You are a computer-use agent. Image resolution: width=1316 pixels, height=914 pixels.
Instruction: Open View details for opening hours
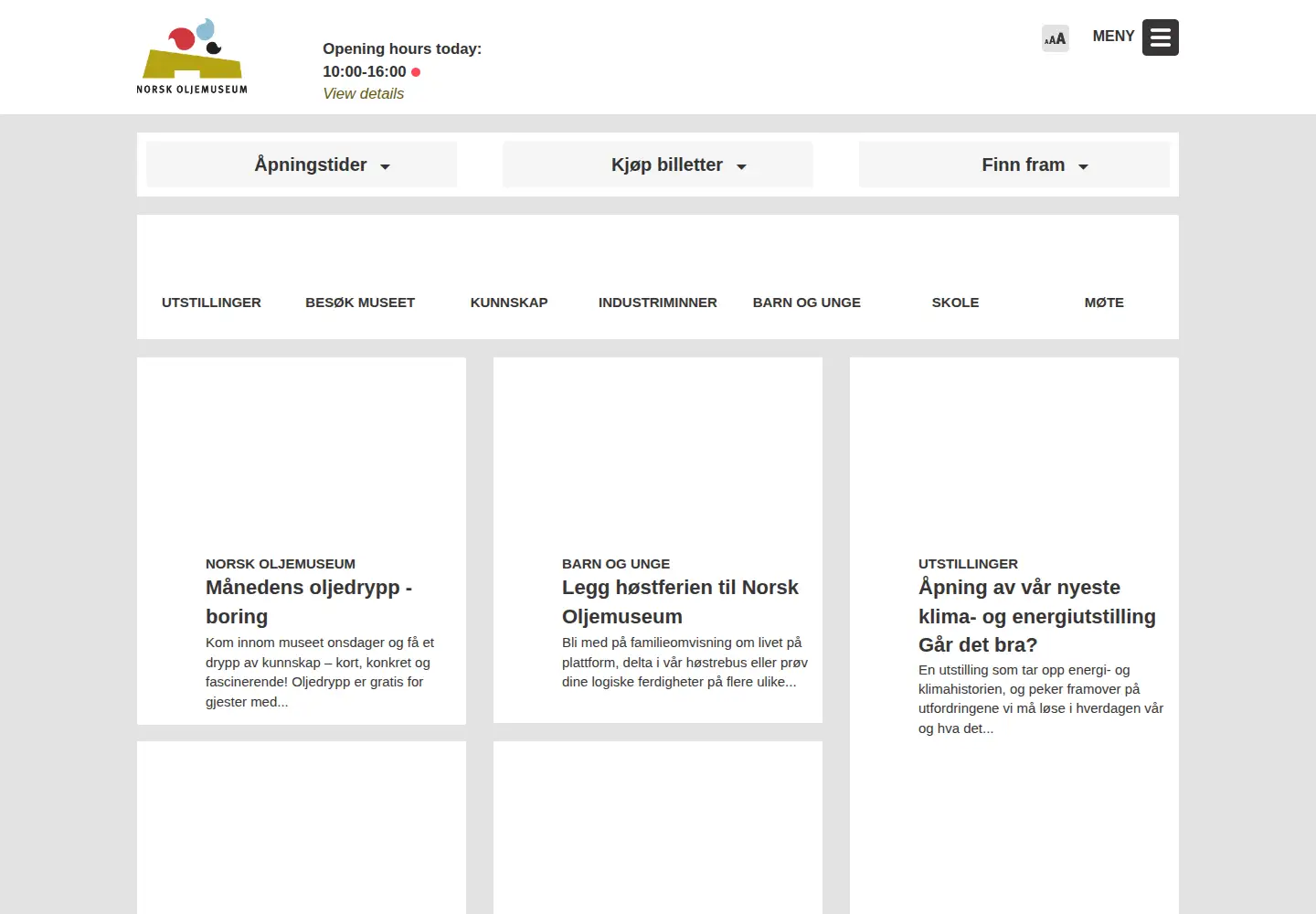[363, 93]
